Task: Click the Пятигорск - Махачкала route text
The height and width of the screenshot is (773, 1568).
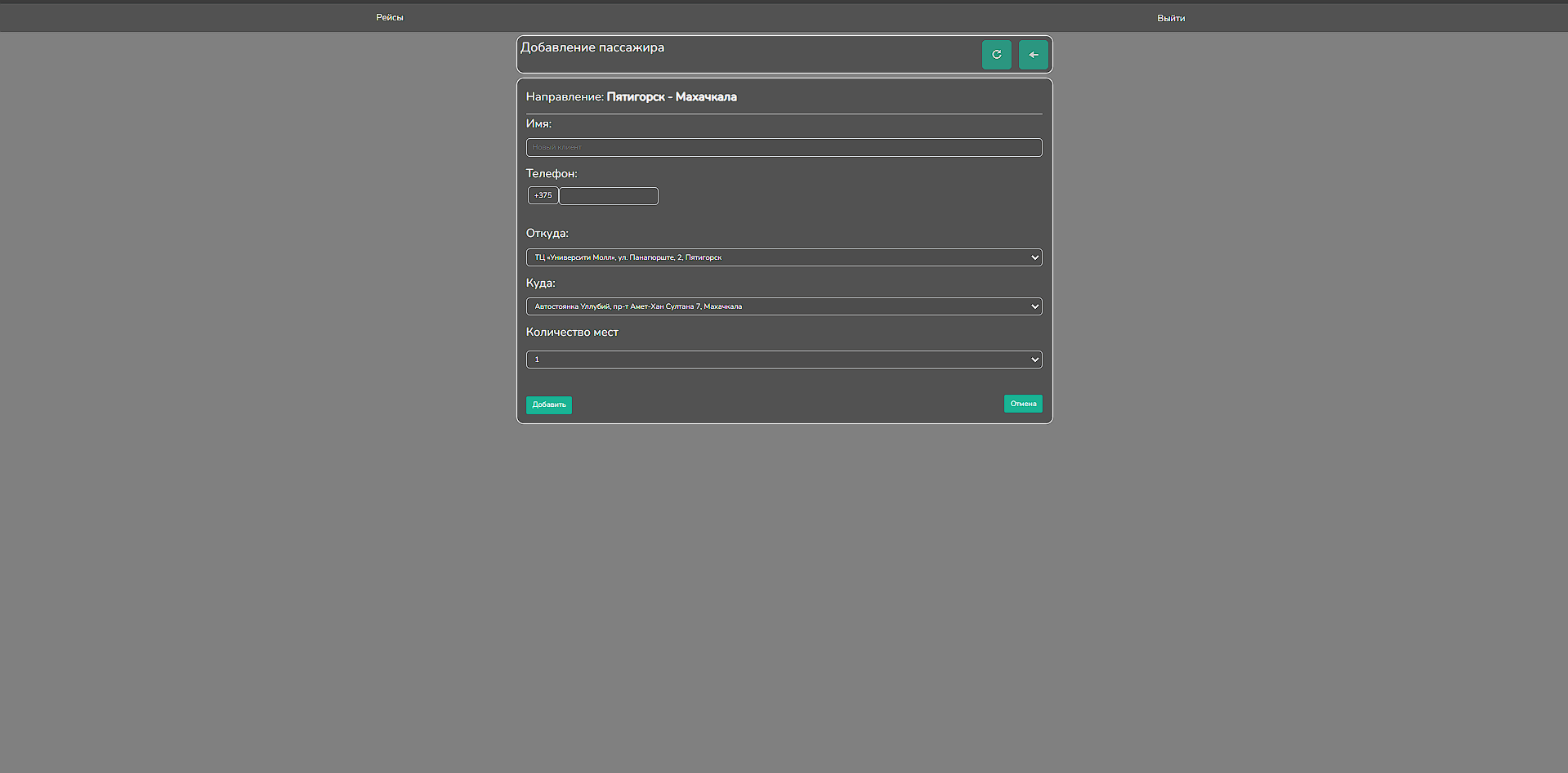Action: (x=672, y=97)
